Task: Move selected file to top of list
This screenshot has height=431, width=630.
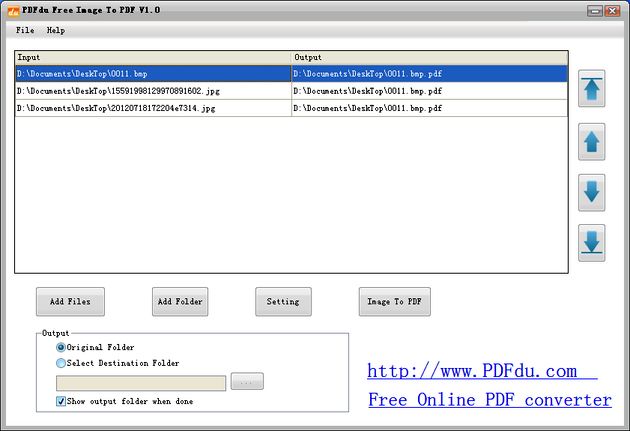Action: [x=591, y=88]
